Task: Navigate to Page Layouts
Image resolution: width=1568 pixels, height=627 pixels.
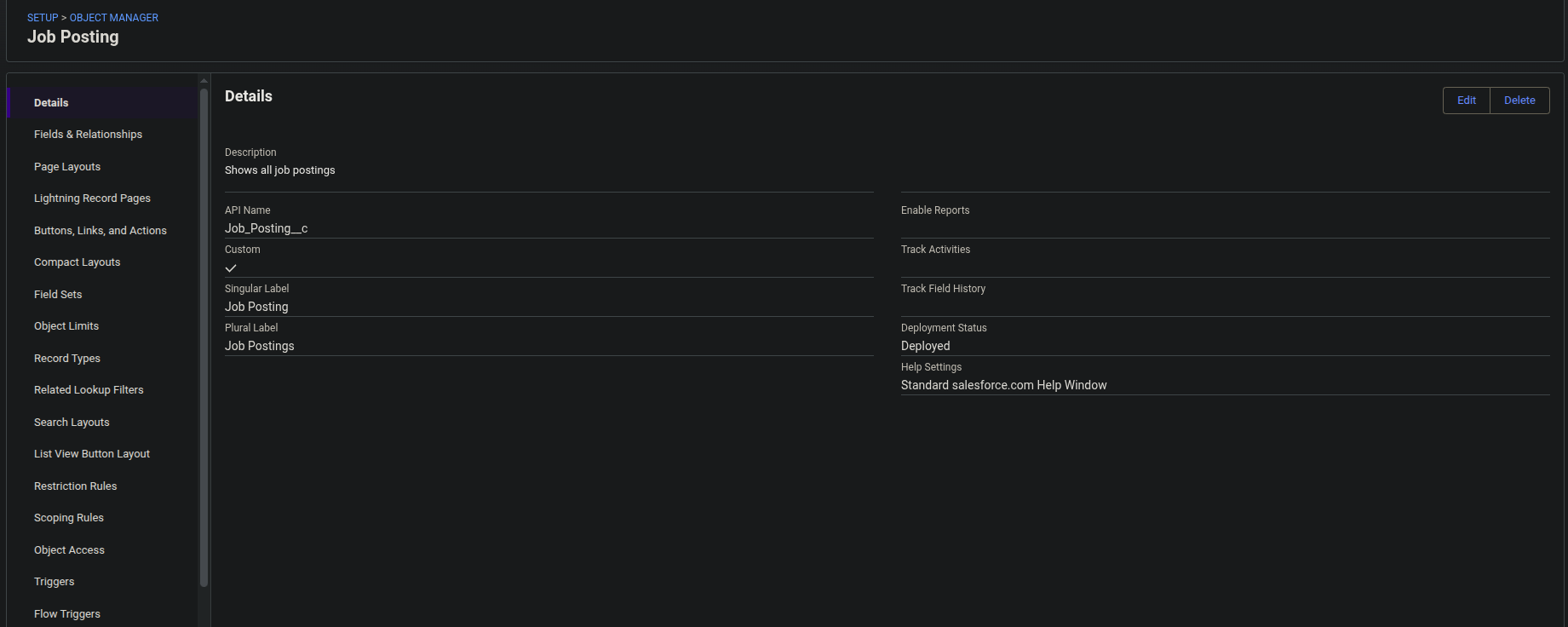Action: tap(67, 167)
